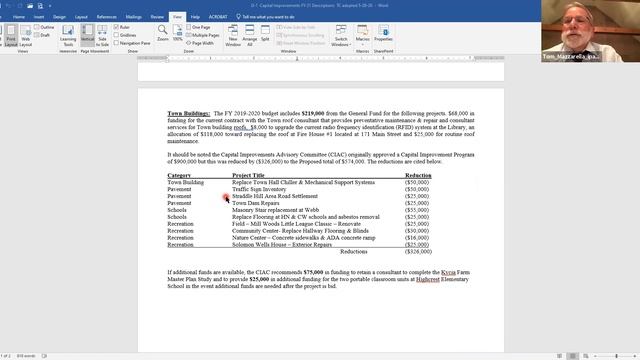Click the View tab
The height and width of the screenshot is (360, 640).
click(x=177, y=17)
